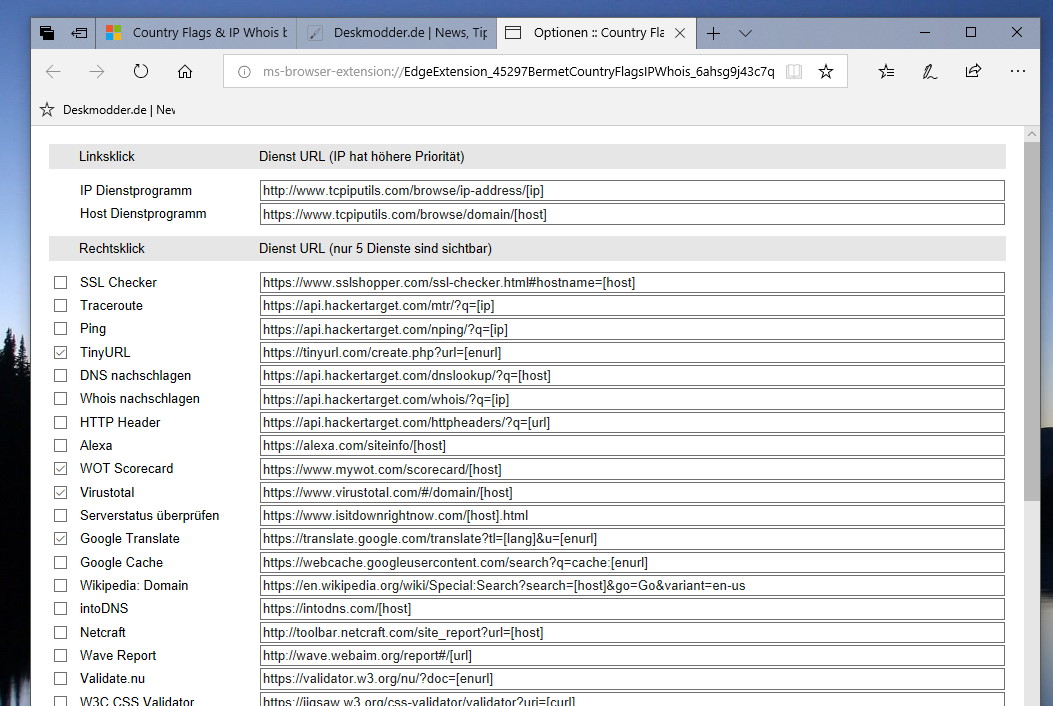Open the tabs you've set aside
This screenshot has height=706, width=1053.
47,33
